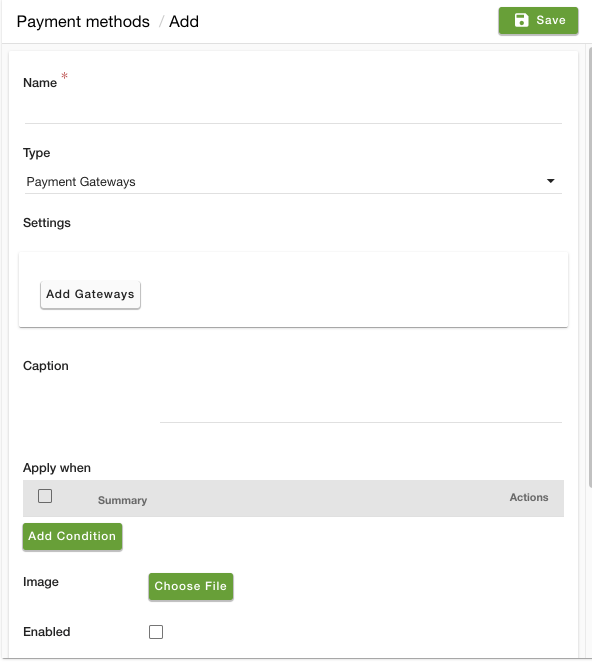Focus the Name input field
This screenshot has width=592, height=662.
(293, 112)
